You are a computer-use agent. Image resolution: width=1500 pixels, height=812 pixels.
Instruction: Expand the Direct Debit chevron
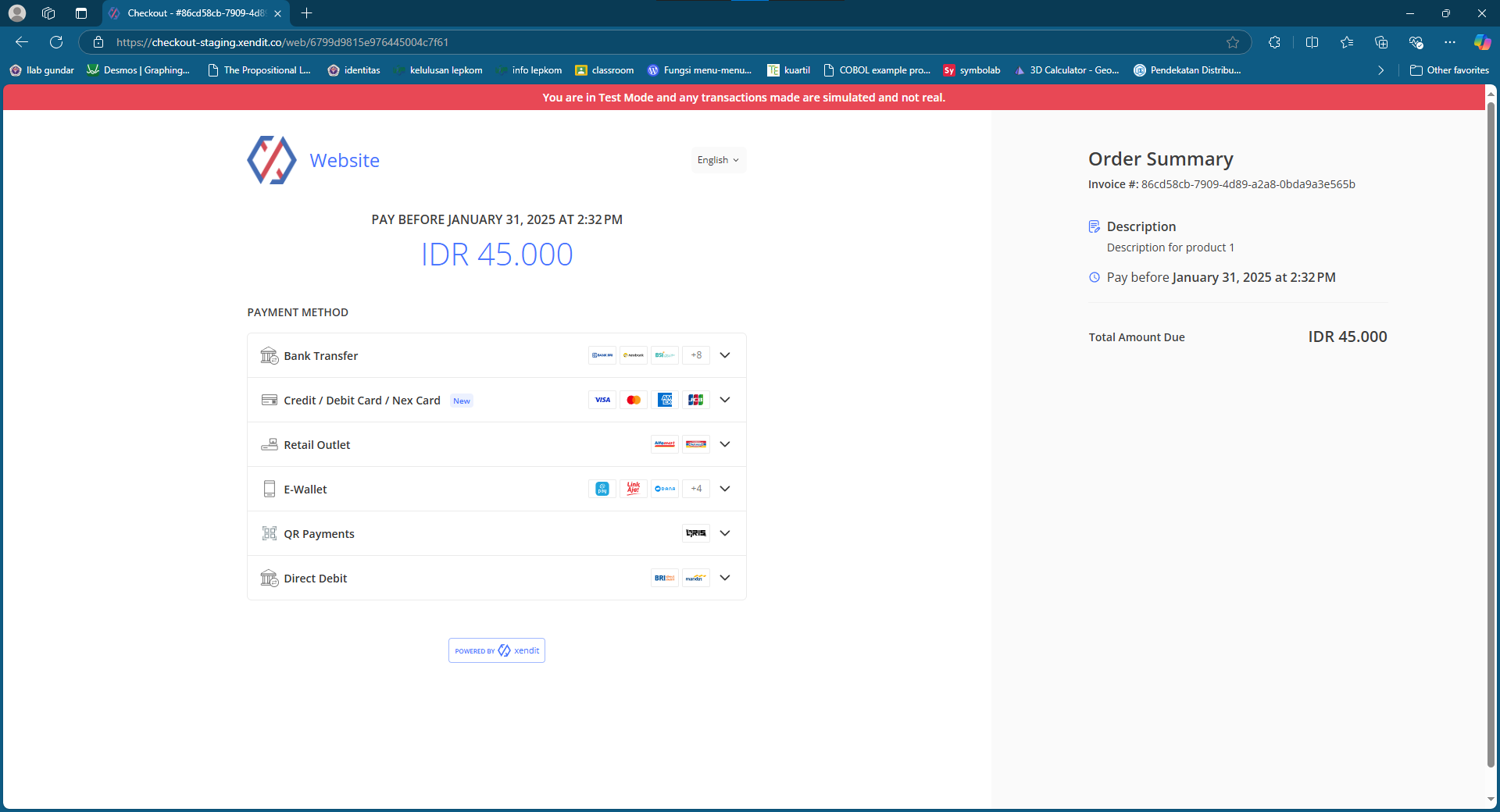click(725, 578)
